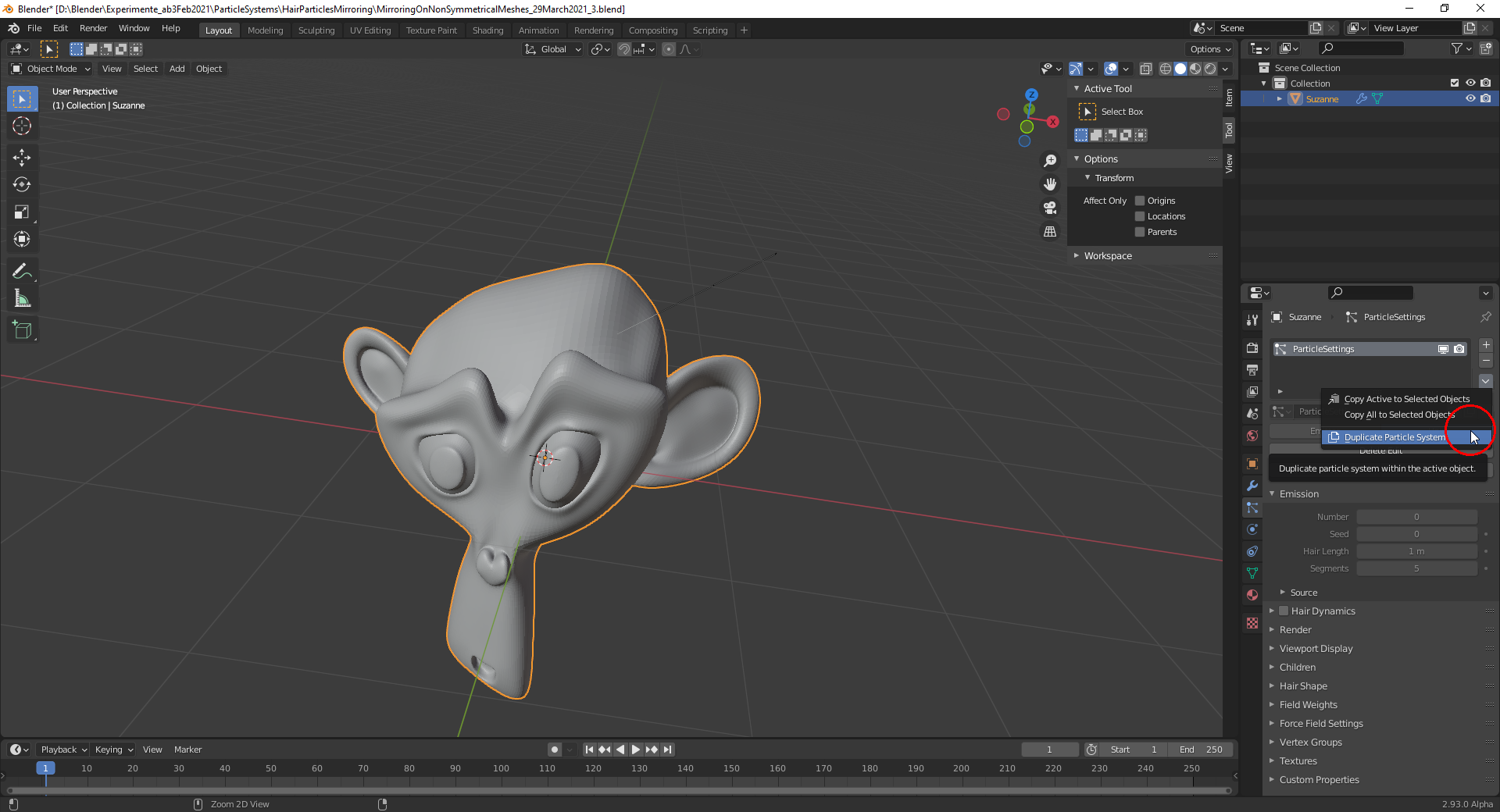
Task: Select the Cursor tool in left toolbar
Action: (22, 126)
